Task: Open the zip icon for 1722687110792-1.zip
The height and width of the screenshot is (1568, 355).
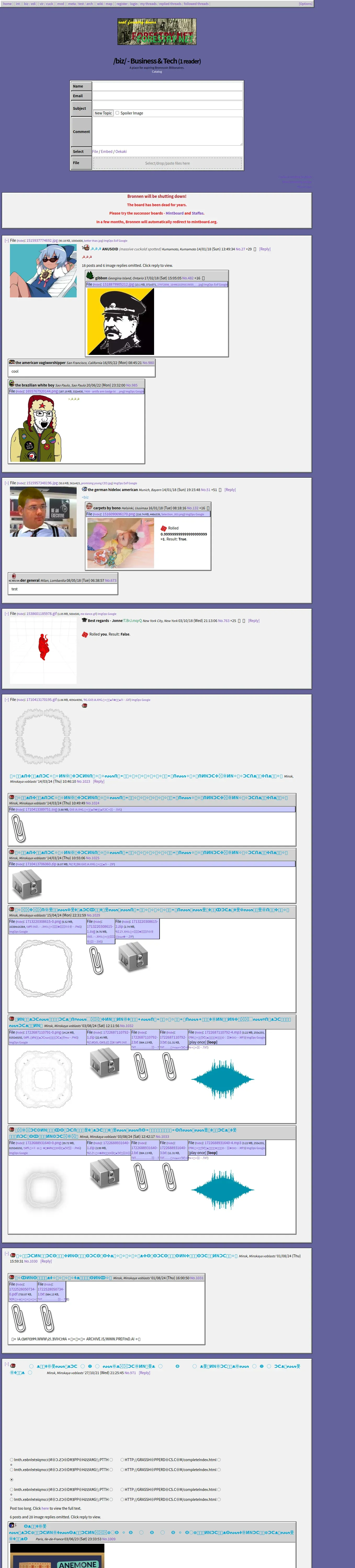Action: pyautogui.click(x=105, y=1063)
